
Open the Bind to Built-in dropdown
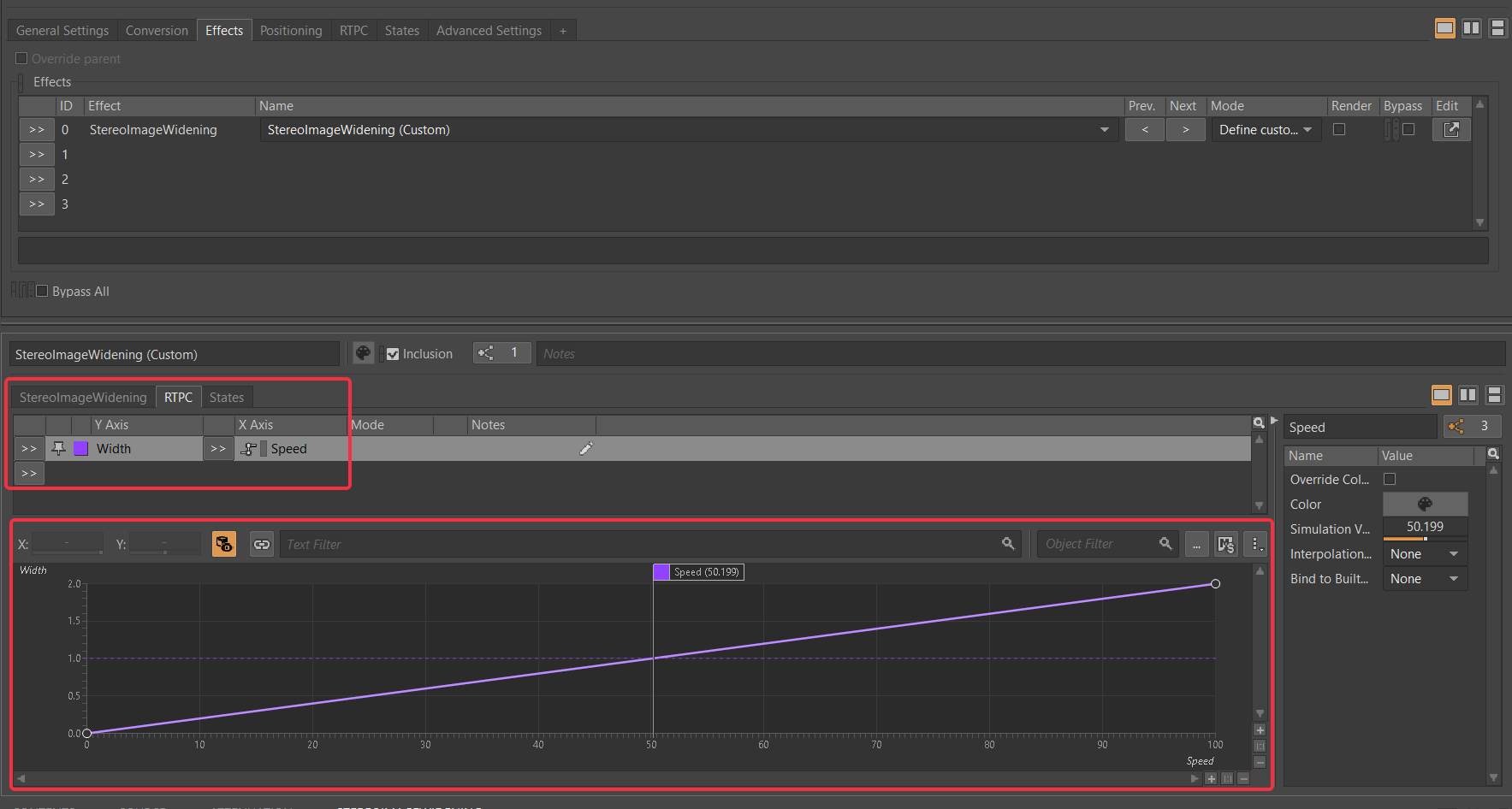click(x=1425, y=578)
